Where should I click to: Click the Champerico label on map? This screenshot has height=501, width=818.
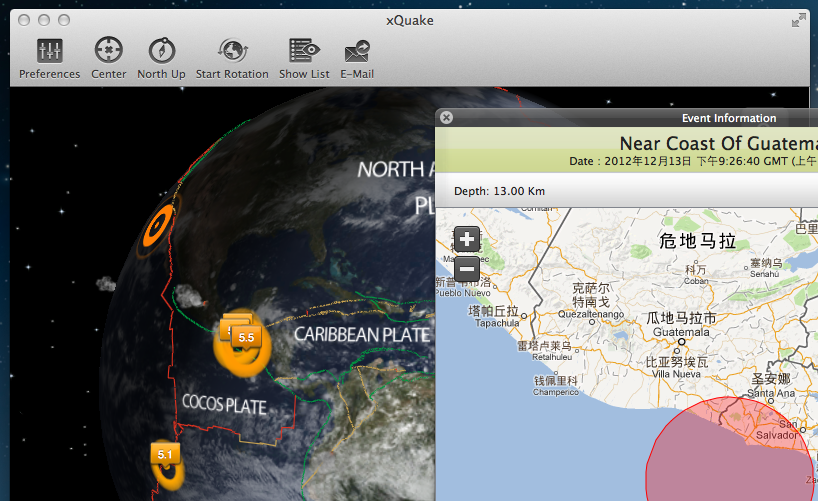(556, 392)
